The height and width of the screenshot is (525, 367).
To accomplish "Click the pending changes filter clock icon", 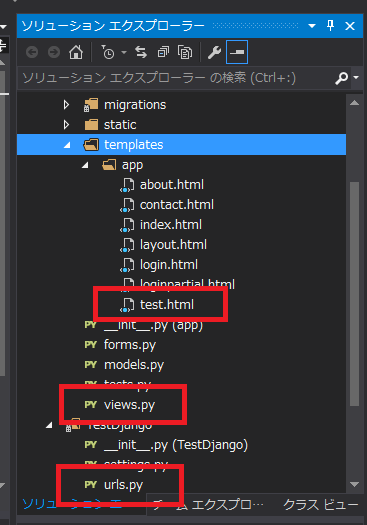I will click(108, 52).
